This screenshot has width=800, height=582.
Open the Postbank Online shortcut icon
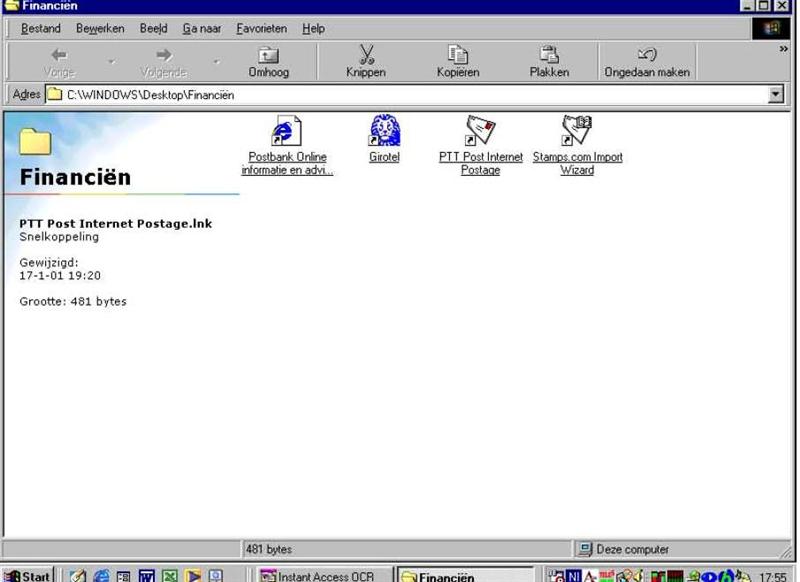coord(287,131)
